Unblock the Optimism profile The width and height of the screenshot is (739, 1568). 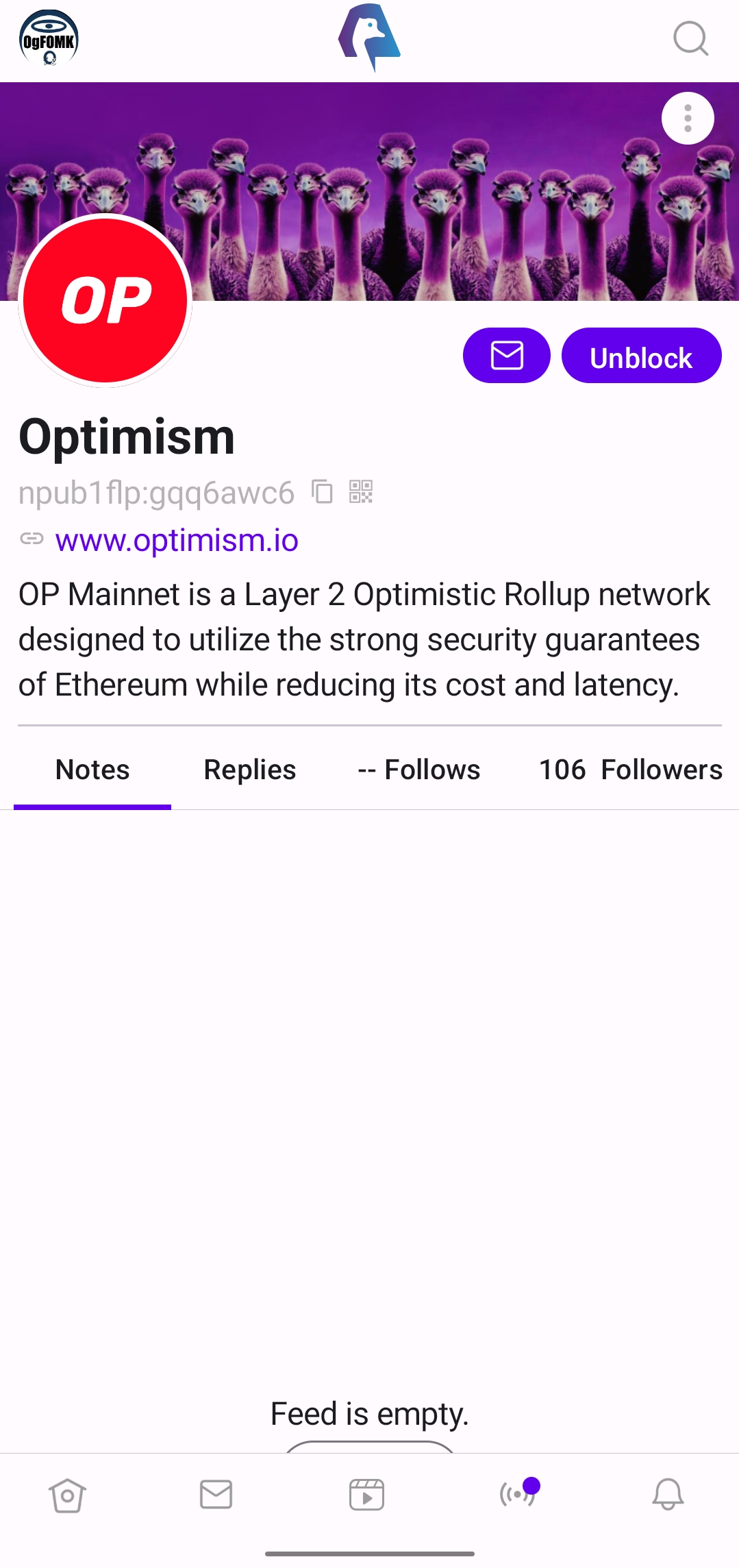pos(641,356)
